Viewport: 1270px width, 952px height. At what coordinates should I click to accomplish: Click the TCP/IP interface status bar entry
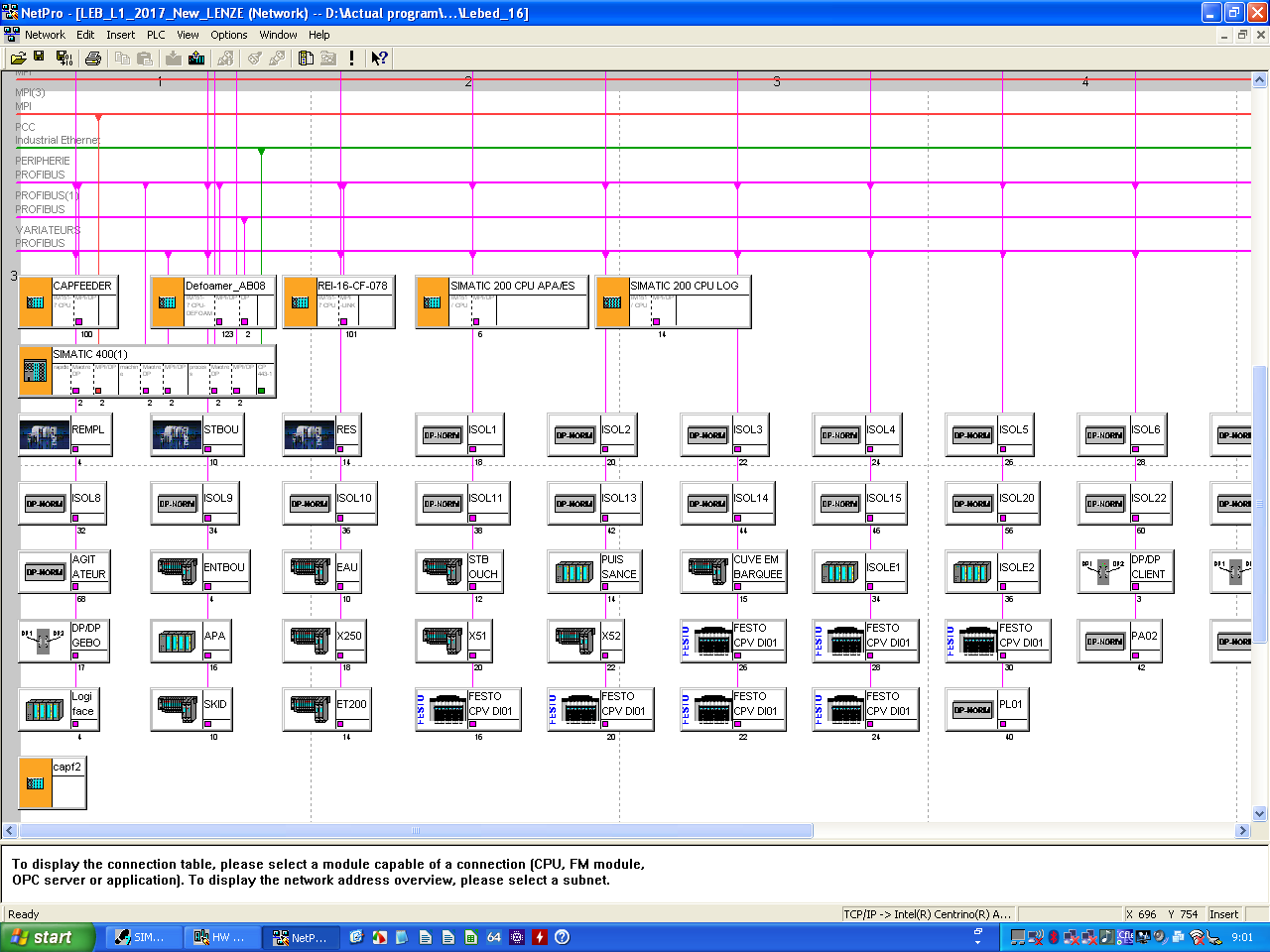pos(929,914)
